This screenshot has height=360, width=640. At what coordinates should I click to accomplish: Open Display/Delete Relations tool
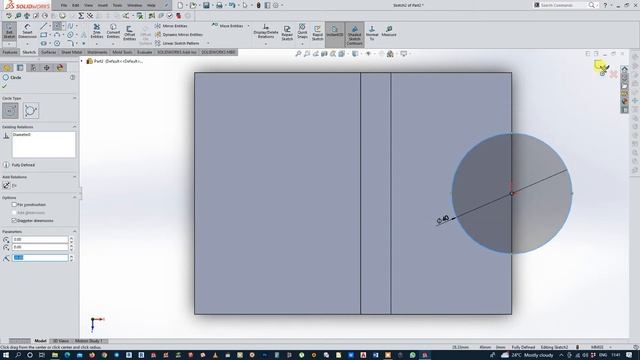pyautogui.click(x=266, y=31)
